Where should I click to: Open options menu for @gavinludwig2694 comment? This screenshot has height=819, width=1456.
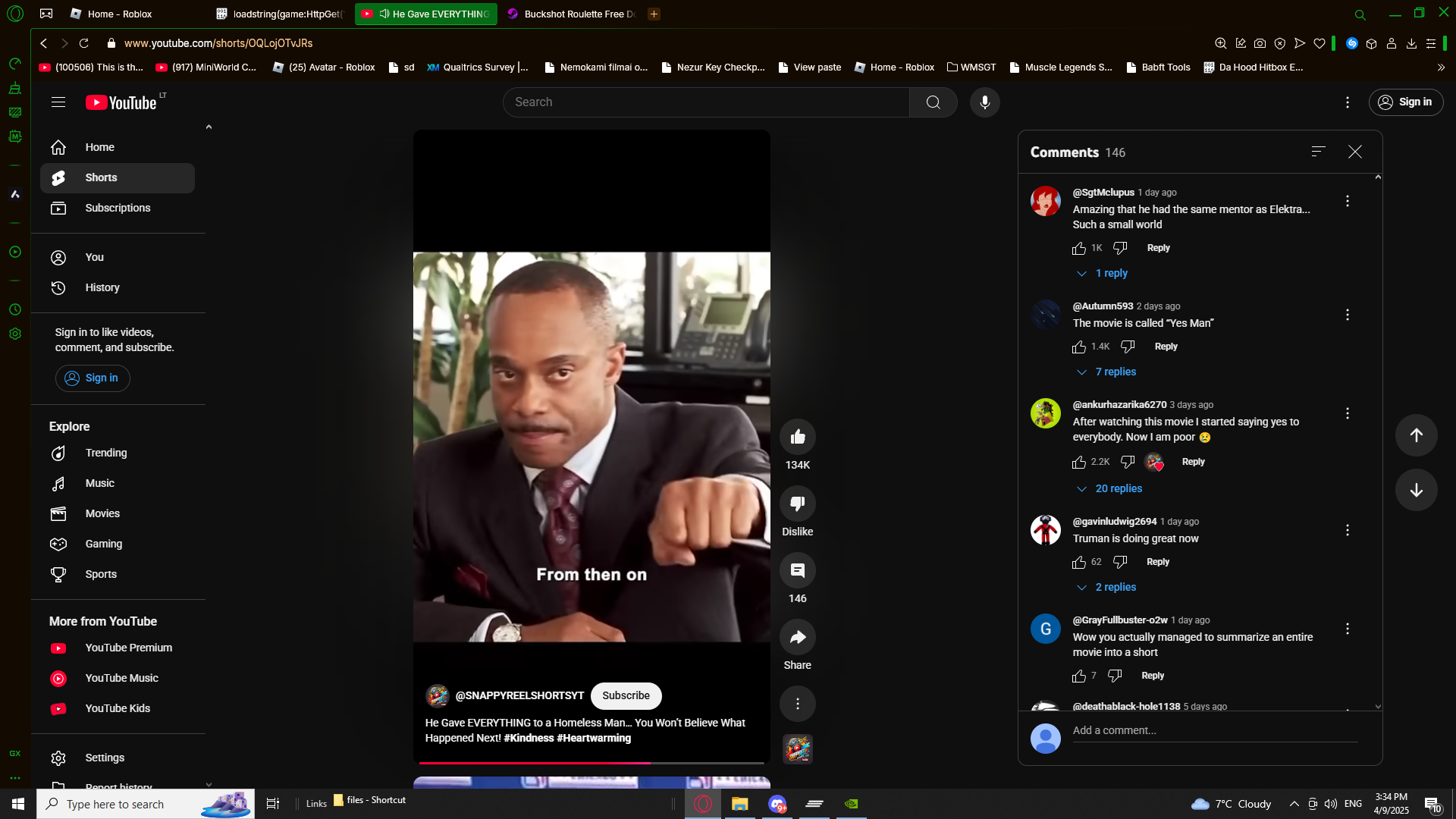1347,530
